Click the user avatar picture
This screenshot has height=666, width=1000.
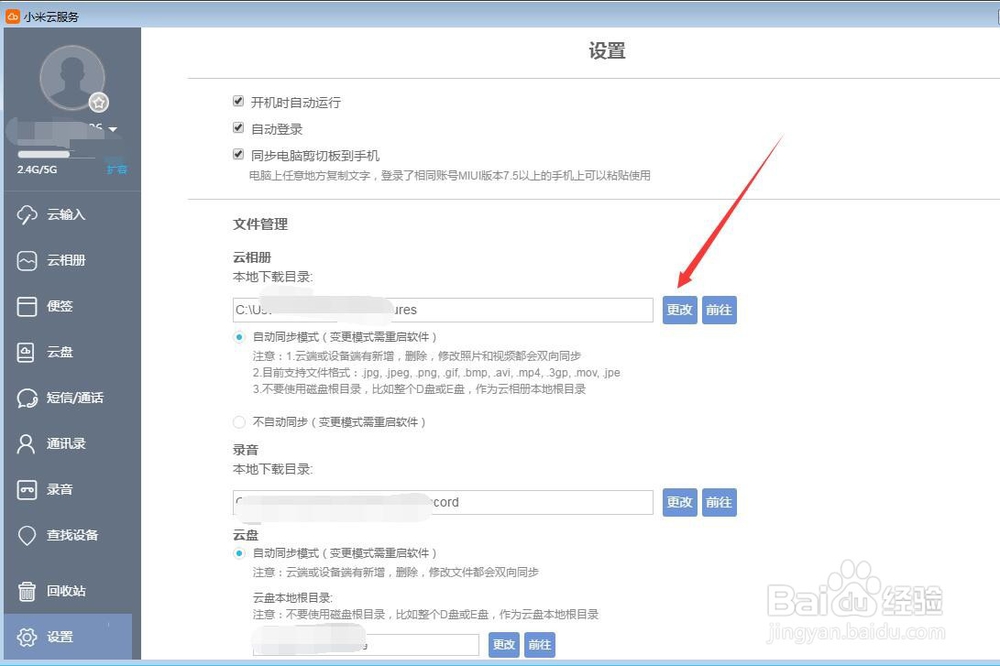pos(72,78)
